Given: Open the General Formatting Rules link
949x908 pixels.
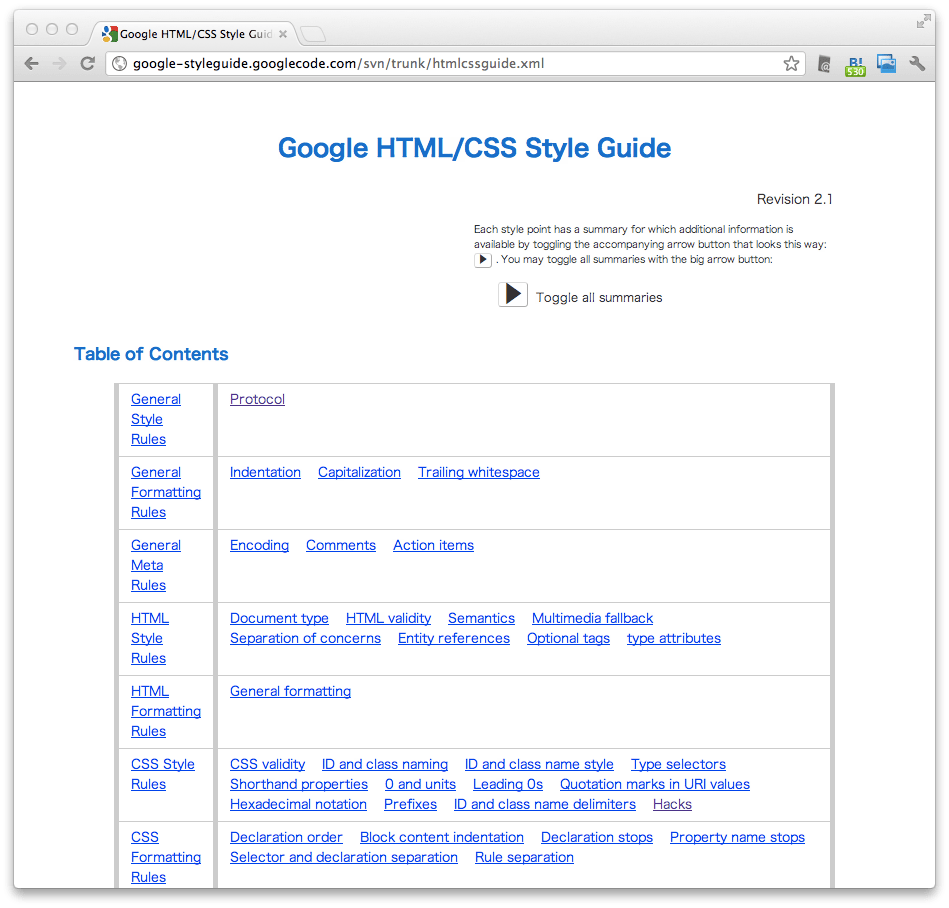Looking at the screenshot, I should (x=166, y=492).
